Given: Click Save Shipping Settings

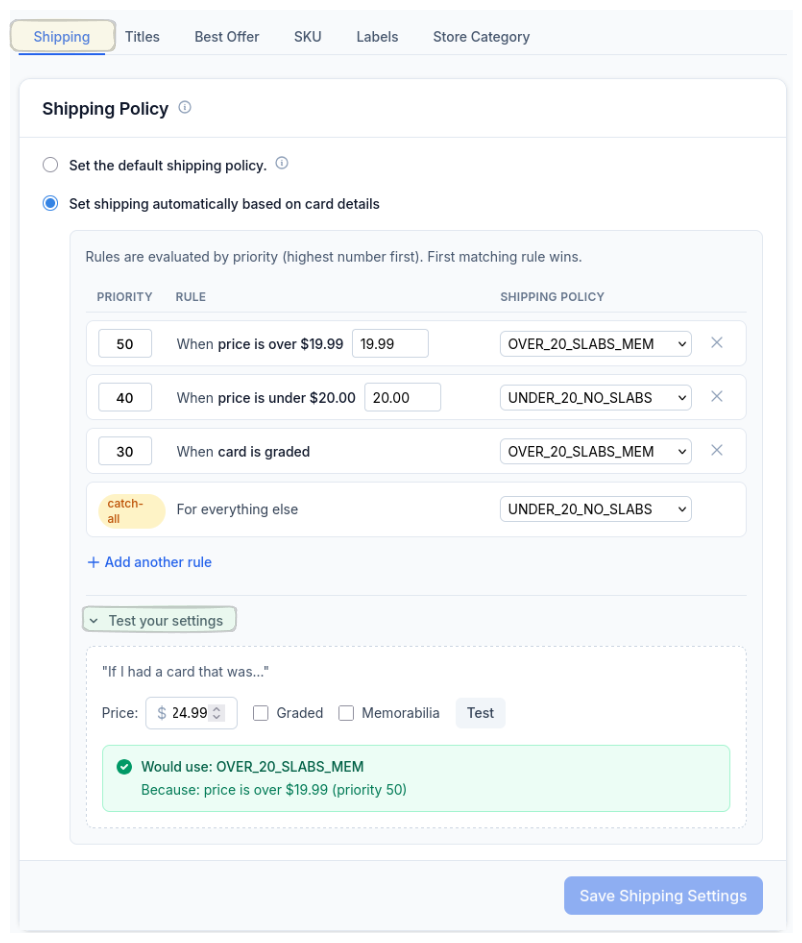Looking at the screenshot, I should 663,895.
